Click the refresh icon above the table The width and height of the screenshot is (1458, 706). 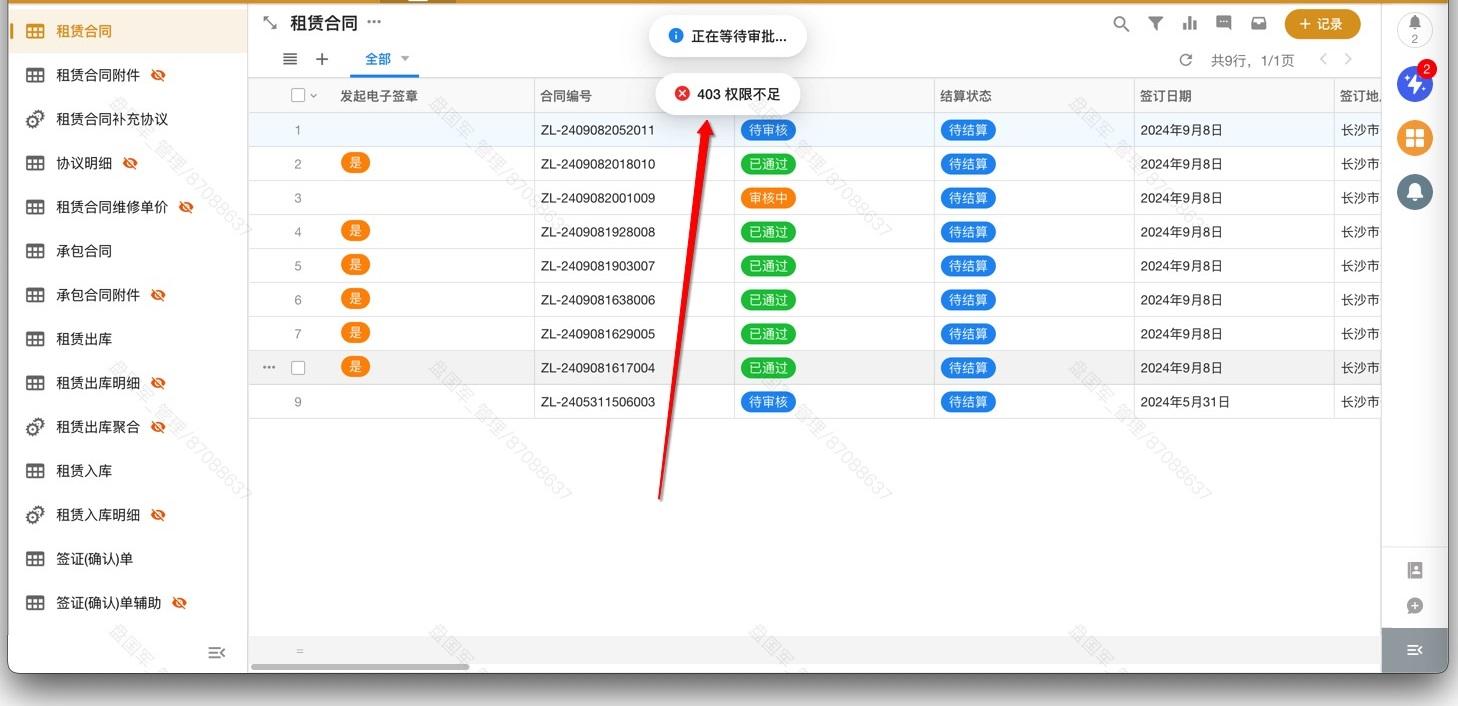pyautogui.click(x=1186, y=60)
